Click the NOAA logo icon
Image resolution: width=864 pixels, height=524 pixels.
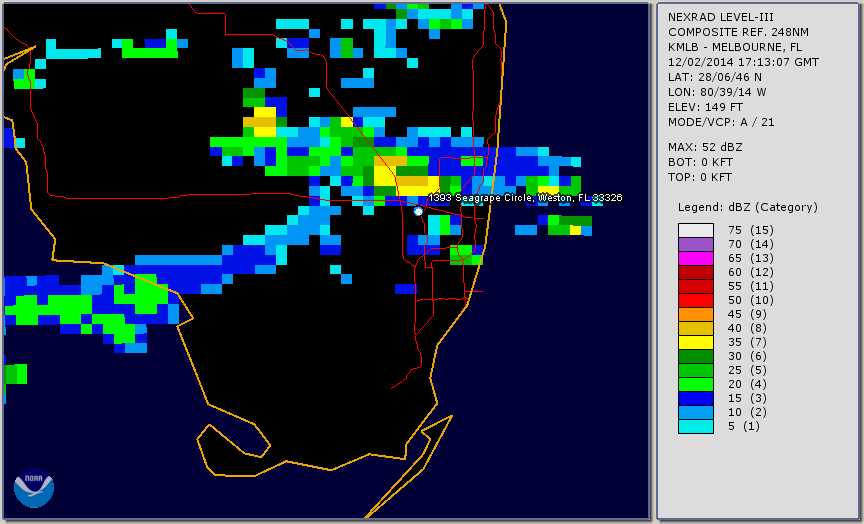[x=34, y=488]
